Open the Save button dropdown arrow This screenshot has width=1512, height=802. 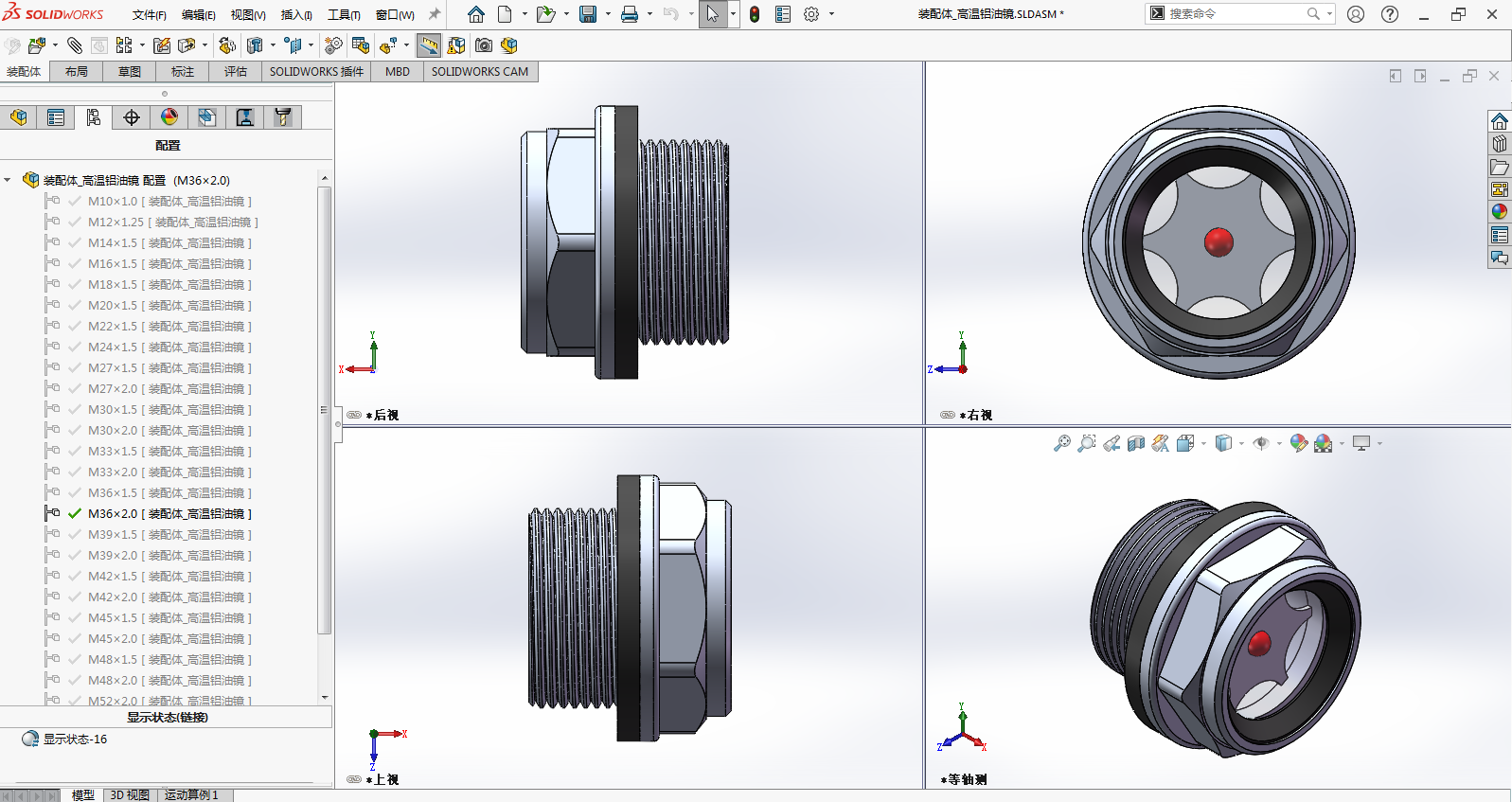[x=608, y=14]
